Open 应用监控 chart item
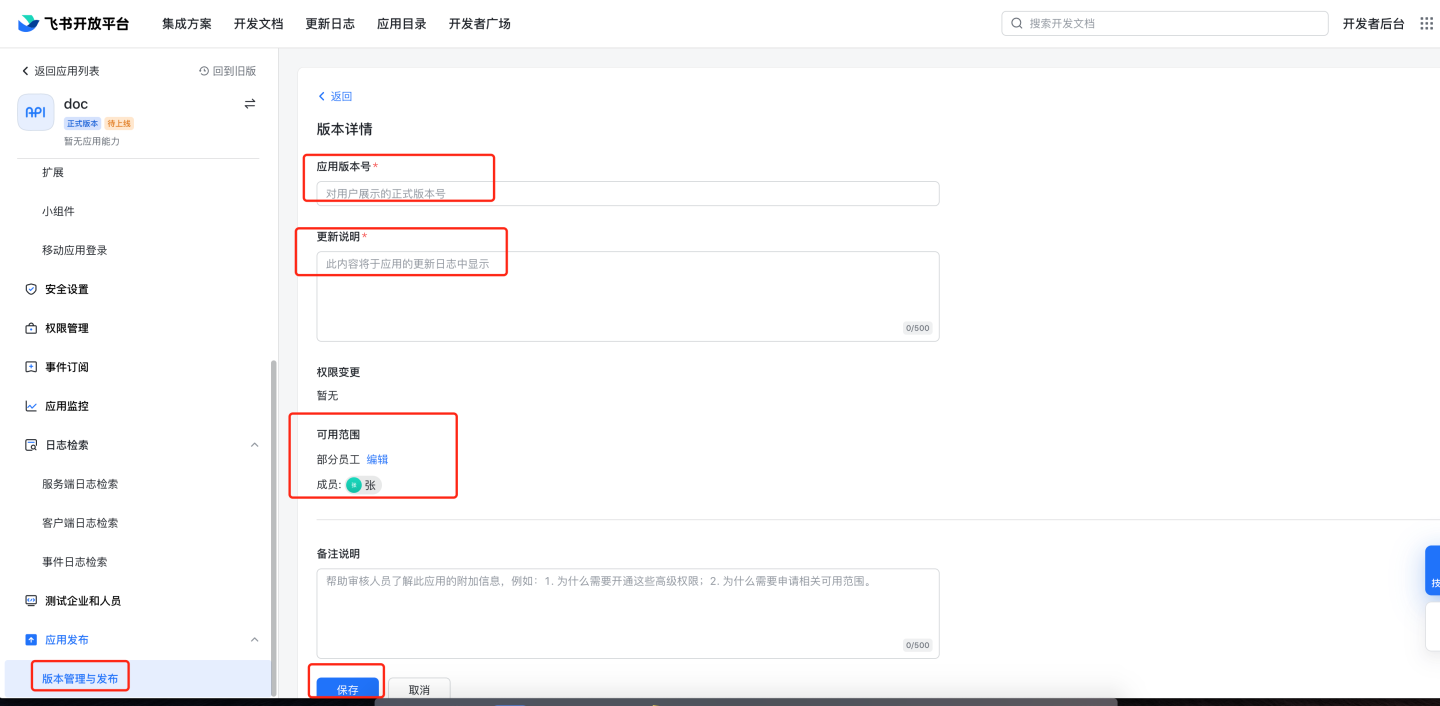This screenshot has height=706, width=1440. click(x=66, y=406)
